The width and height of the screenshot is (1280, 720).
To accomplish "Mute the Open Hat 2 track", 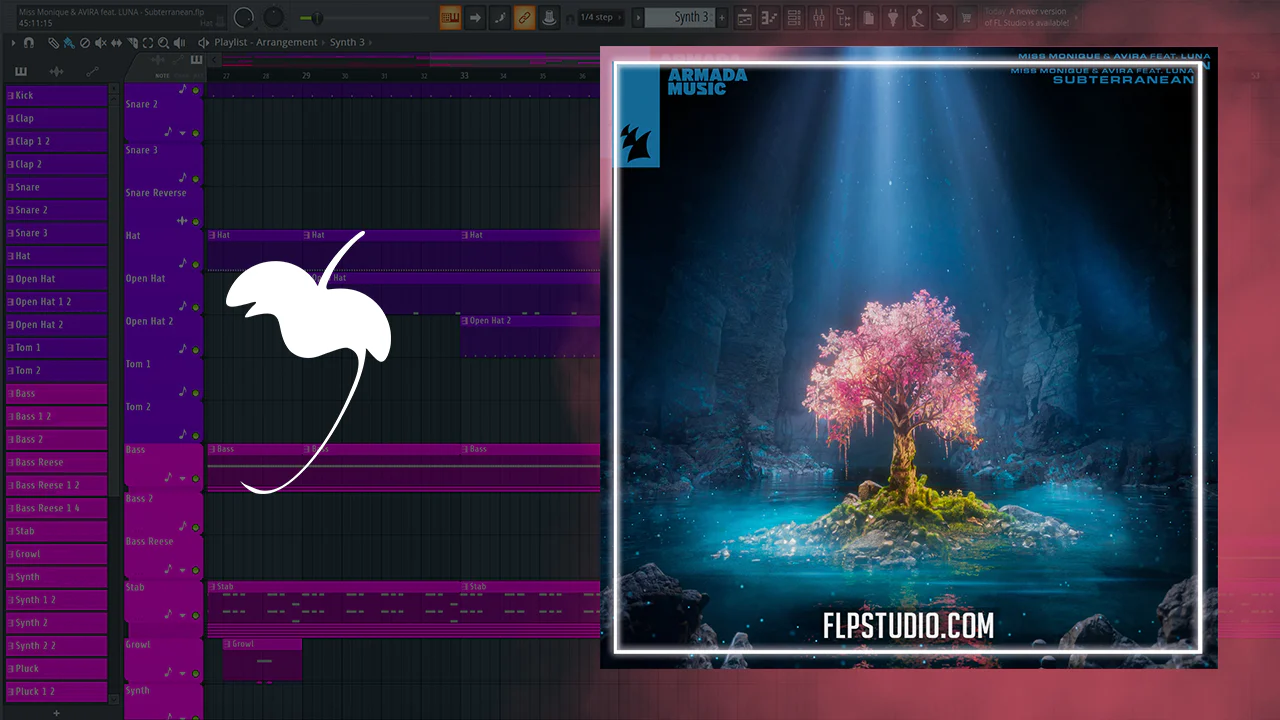I will pos(196,349).
